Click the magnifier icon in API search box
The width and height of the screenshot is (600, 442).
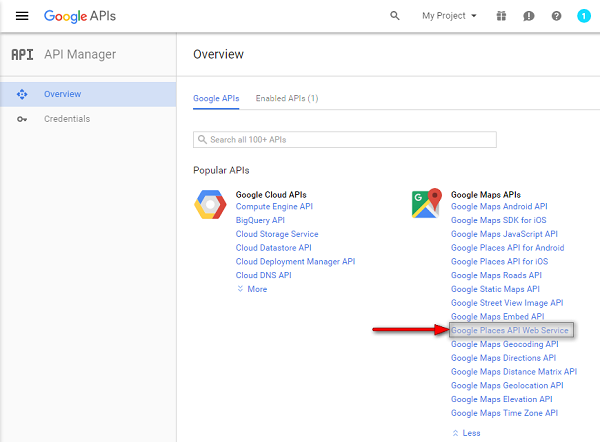pyautogui.click(x=202, y=140)
